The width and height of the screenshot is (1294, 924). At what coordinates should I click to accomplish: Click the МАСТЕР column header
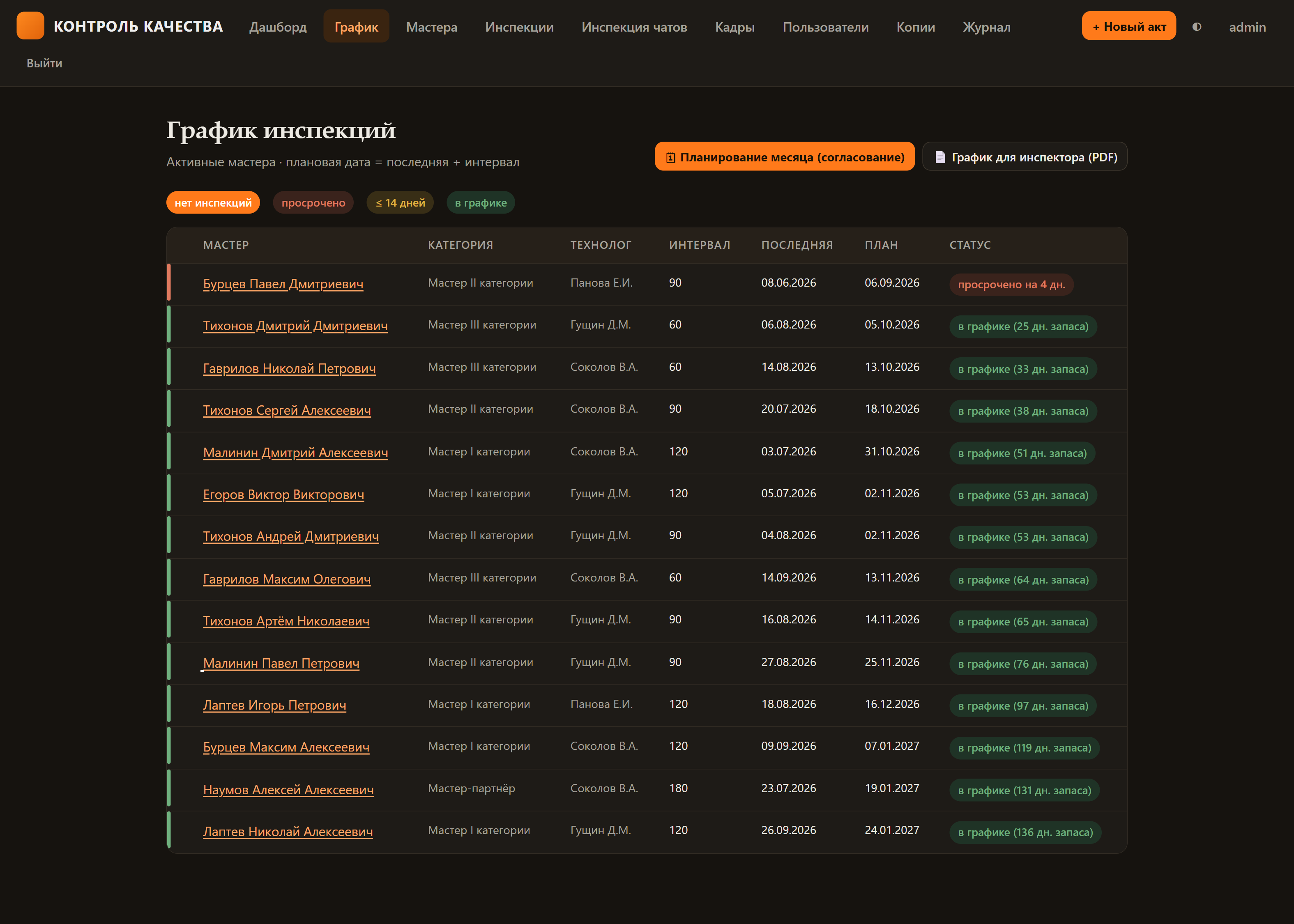226,245
